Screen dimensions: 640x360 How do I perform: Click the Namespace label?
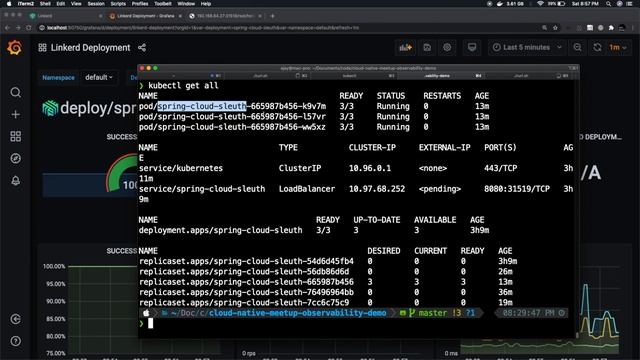tap(58, 78)
